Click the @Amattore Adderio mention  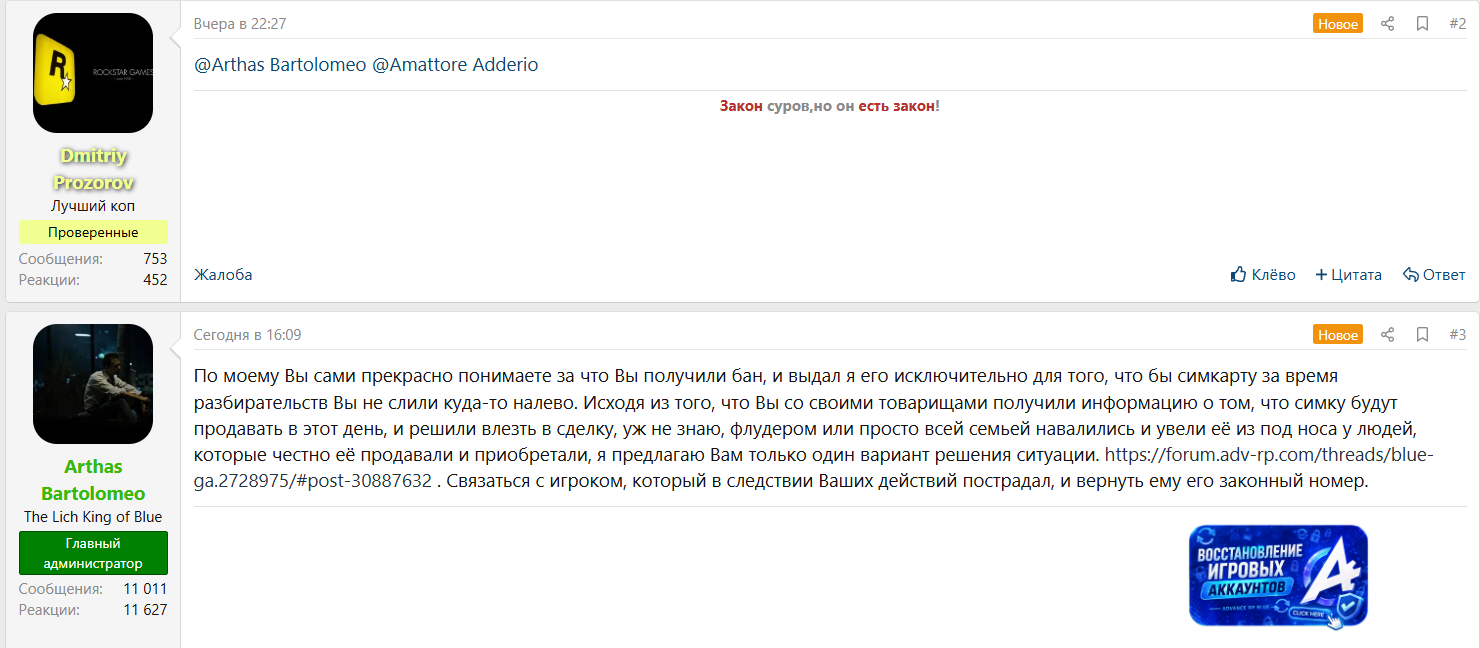(x=455, y=65)
